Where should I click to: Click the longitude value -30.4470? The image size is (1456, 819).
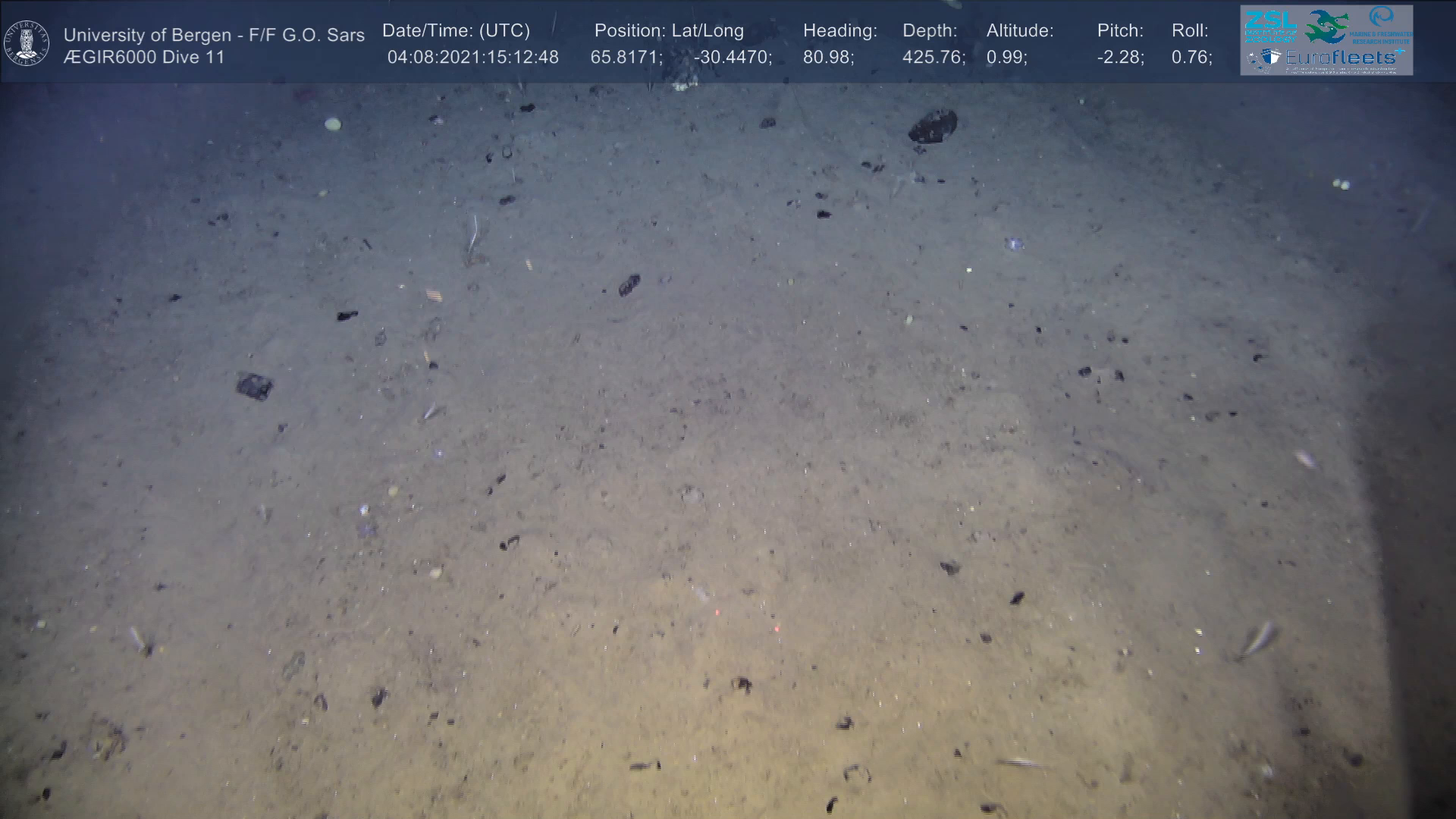[x=731, y=58]
